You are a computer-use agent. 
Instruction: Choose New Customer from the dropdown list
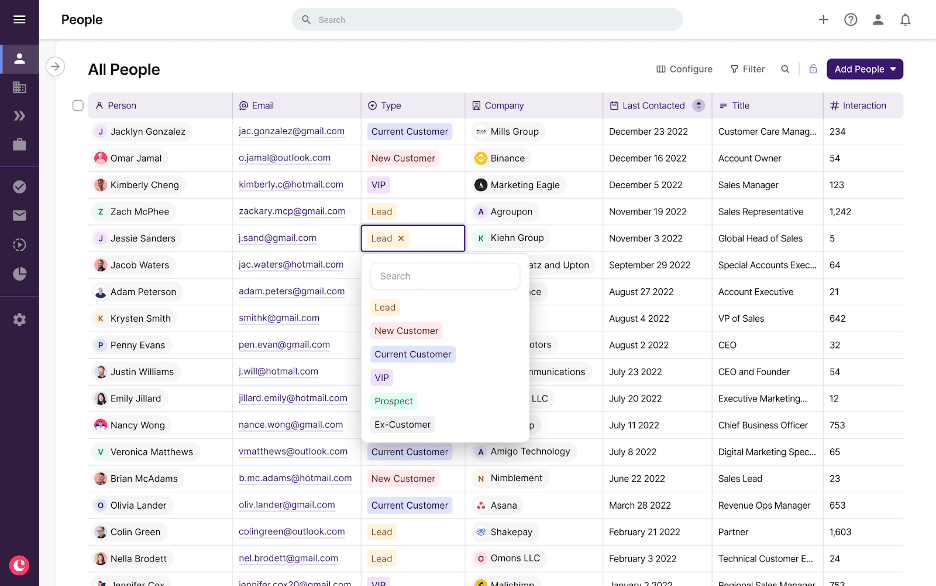tap(407, 331)
